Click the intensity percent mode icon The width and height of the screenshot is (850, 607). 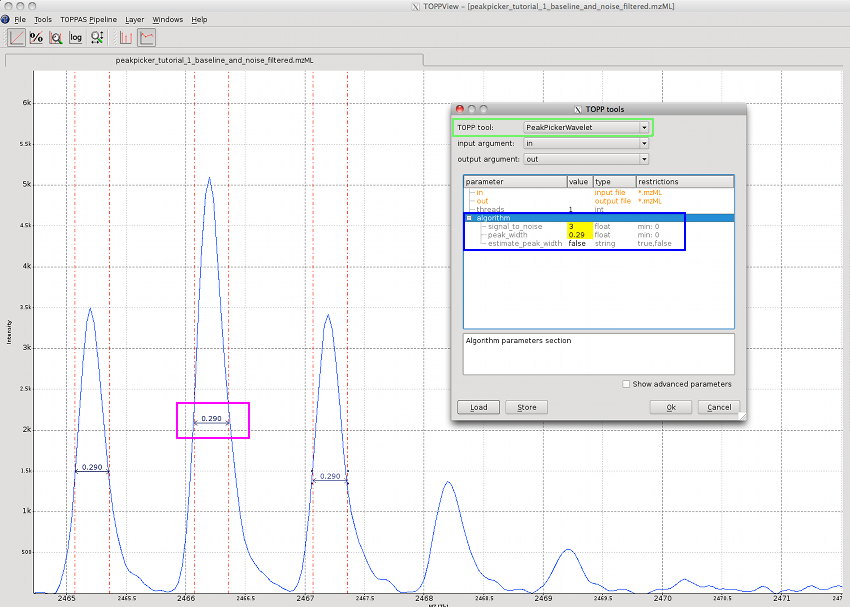point(36,38)
